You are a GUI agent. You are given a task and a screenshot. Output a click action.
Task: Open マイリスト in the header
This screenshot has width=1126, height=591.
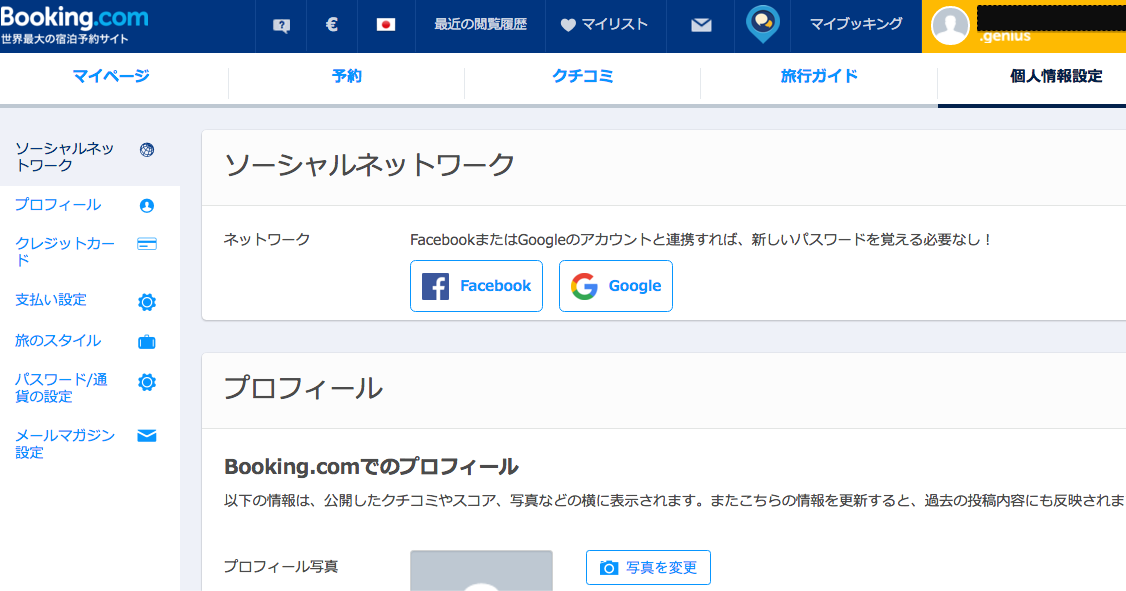pos(615,24)
